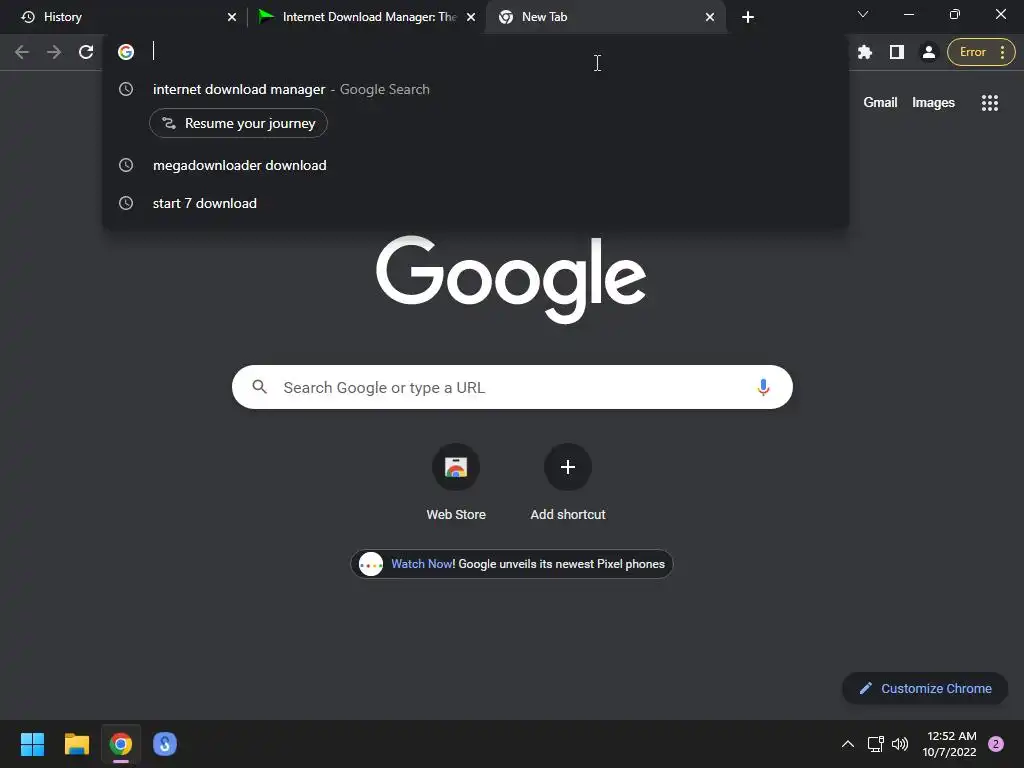Focus the Search Google or type a URL box
Screen dimensions: 1024x768
tap(512, 387)
